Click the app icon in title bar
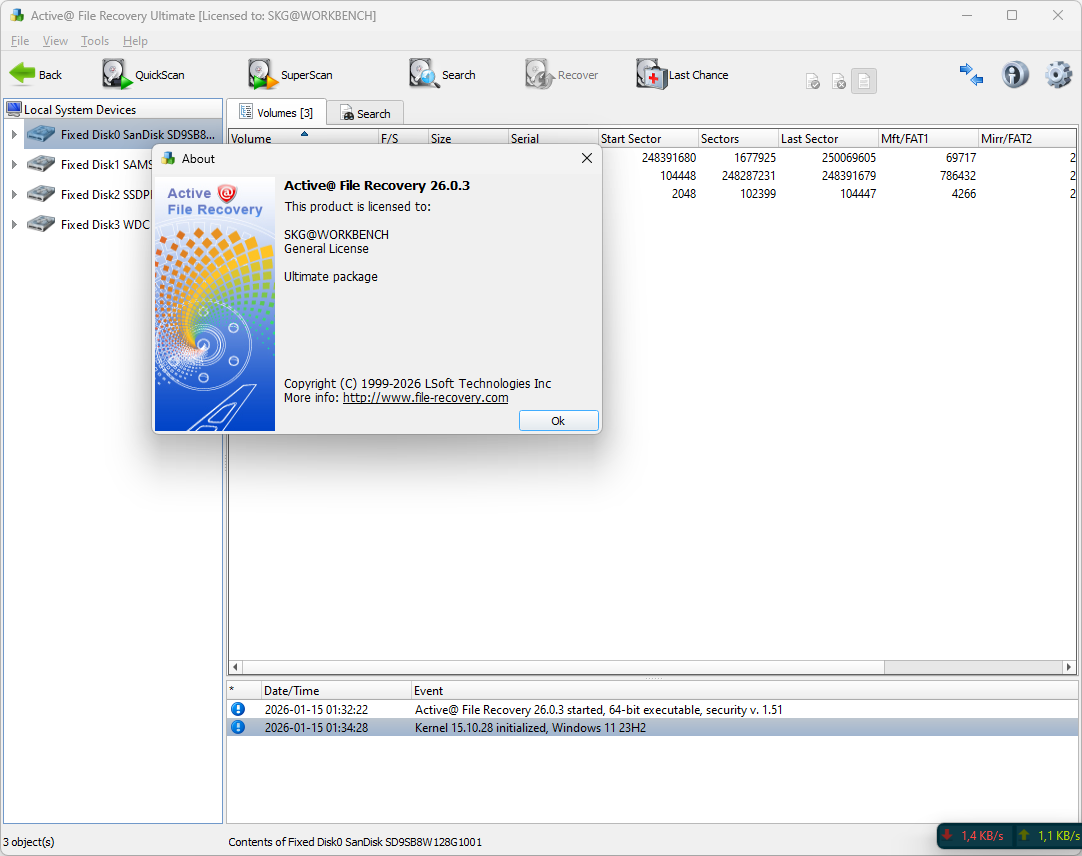The height and width of the screenshot is (856, 1082). (17, 15)
